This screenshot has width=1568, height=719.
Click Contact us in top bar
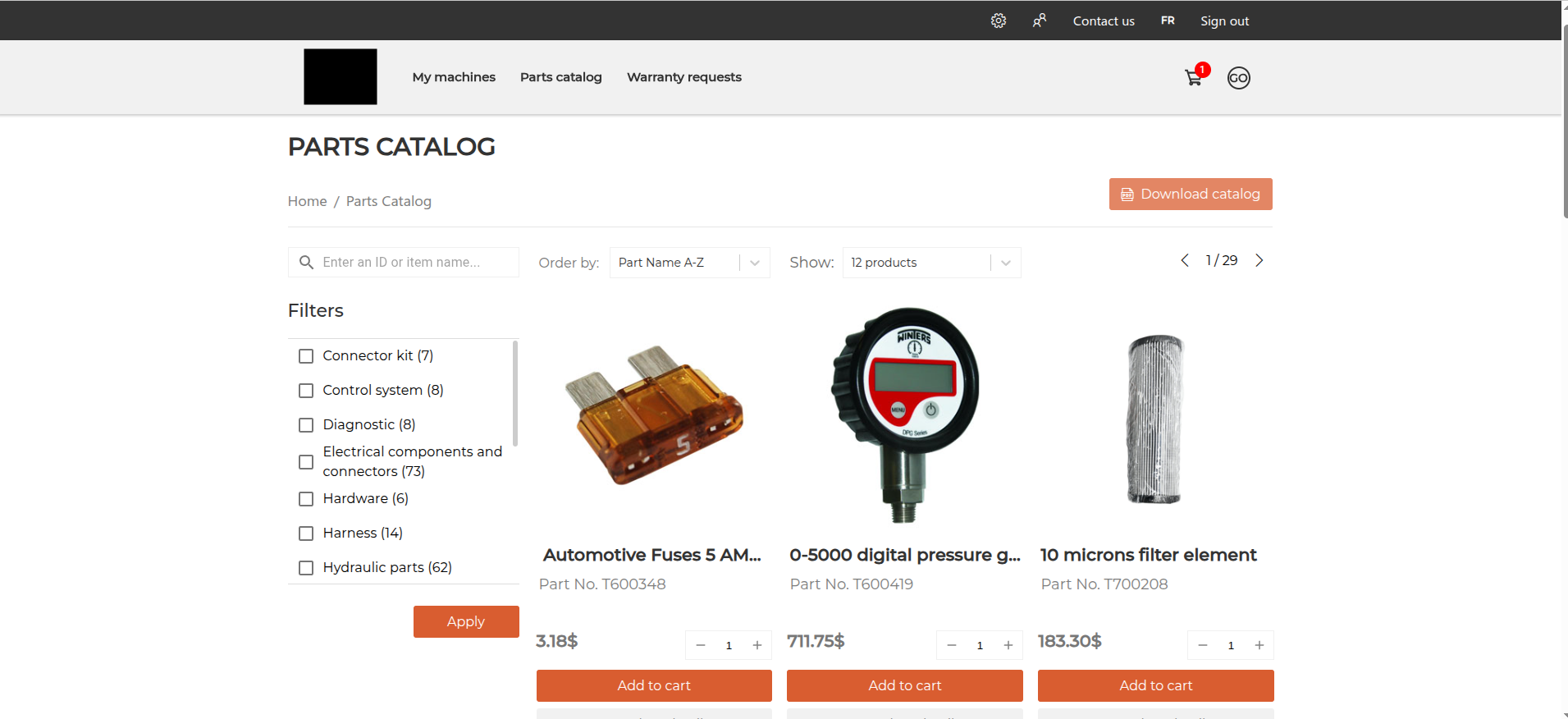1104,21
